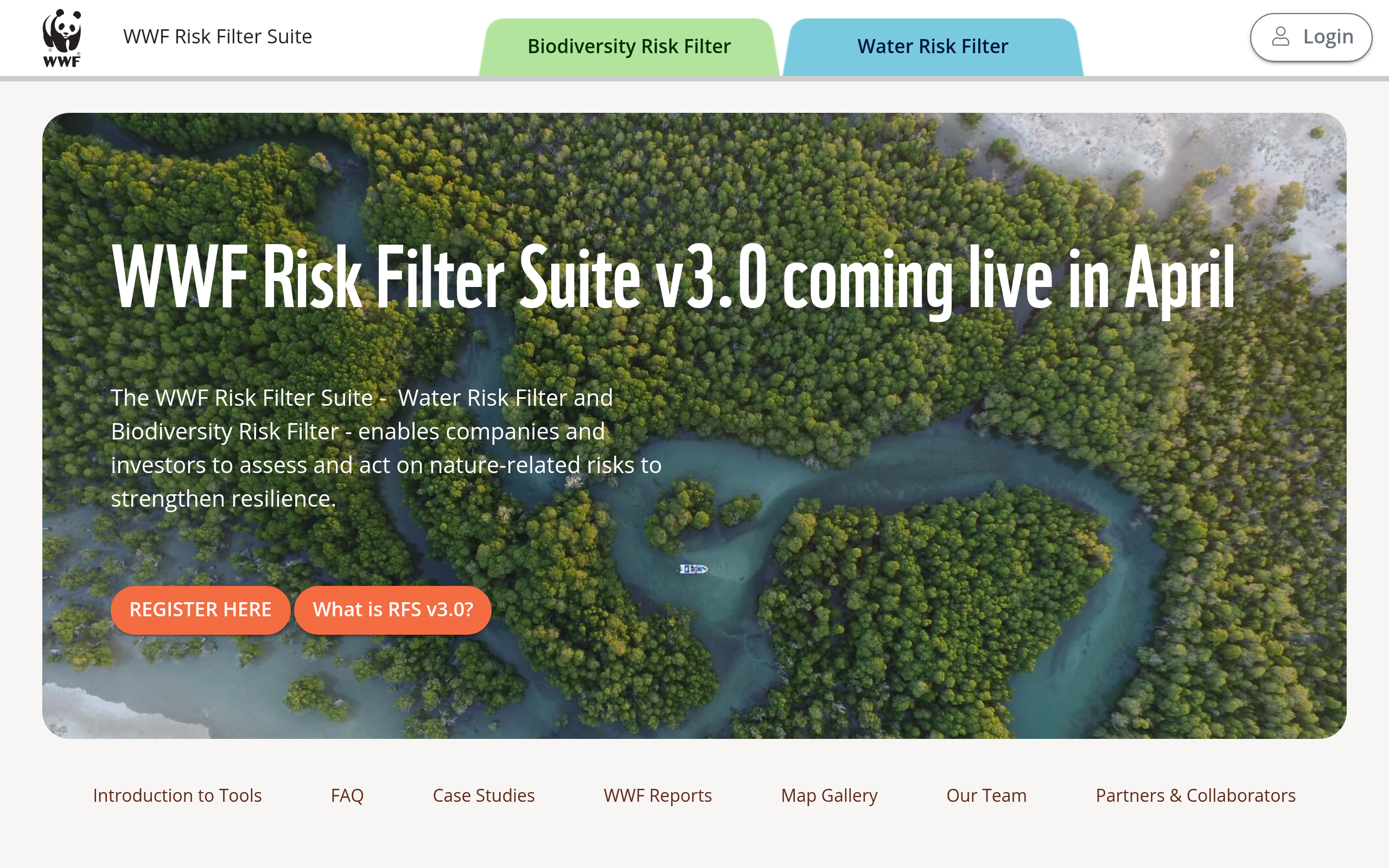This screenshot has width=1389, height=868.
Task: Open WWF Reports page
Action: coord(658,796)
